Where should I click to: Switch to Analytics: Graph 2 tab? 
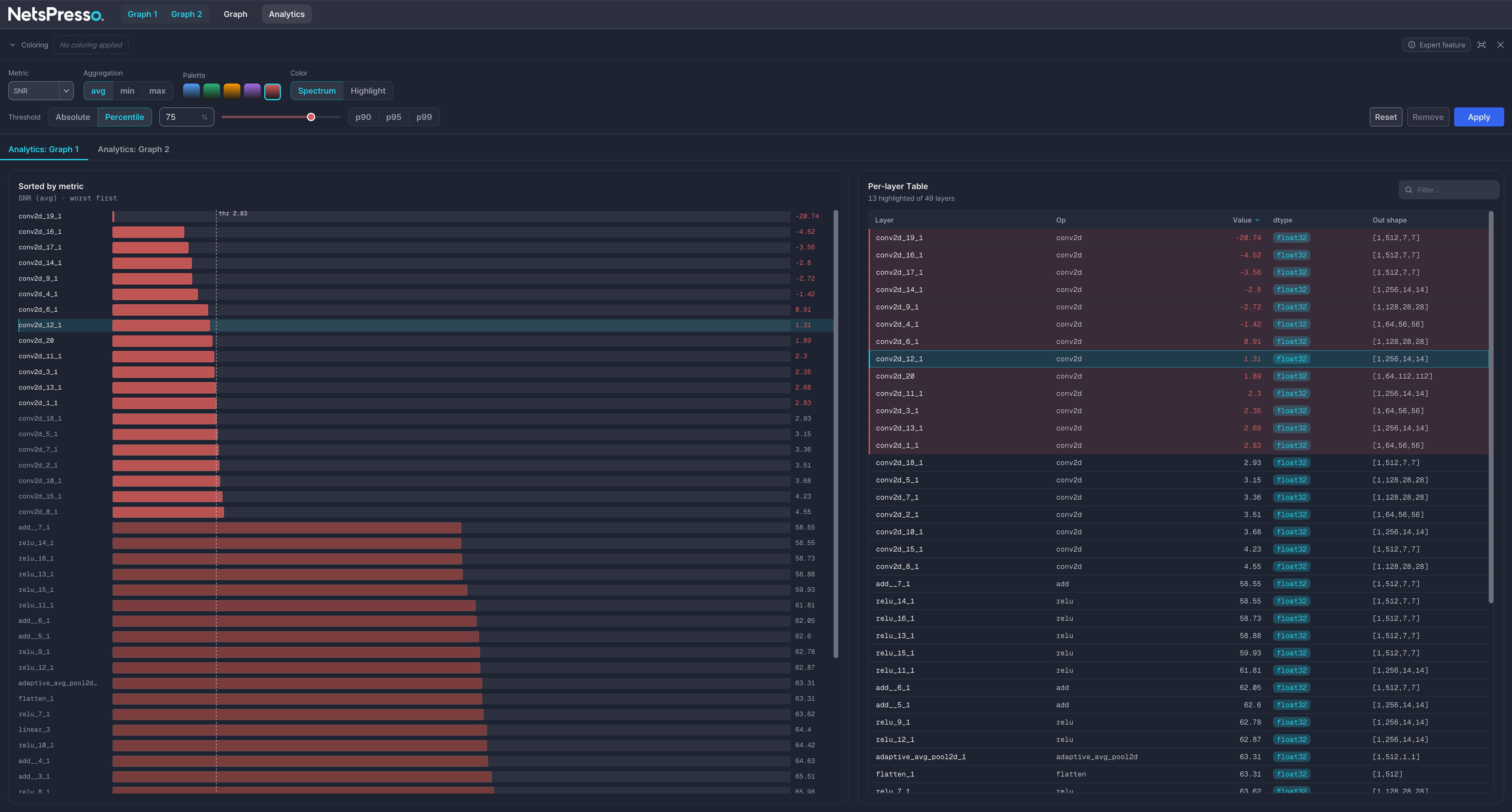pos(133,149)
